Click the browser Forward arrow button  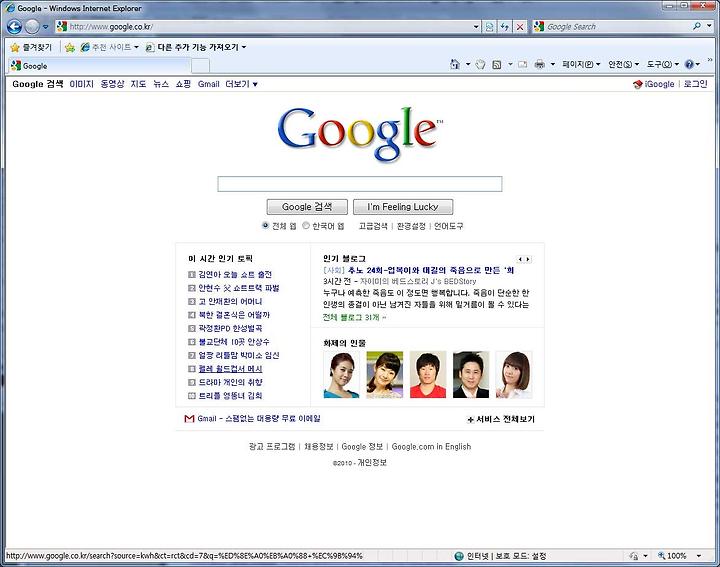32,27
